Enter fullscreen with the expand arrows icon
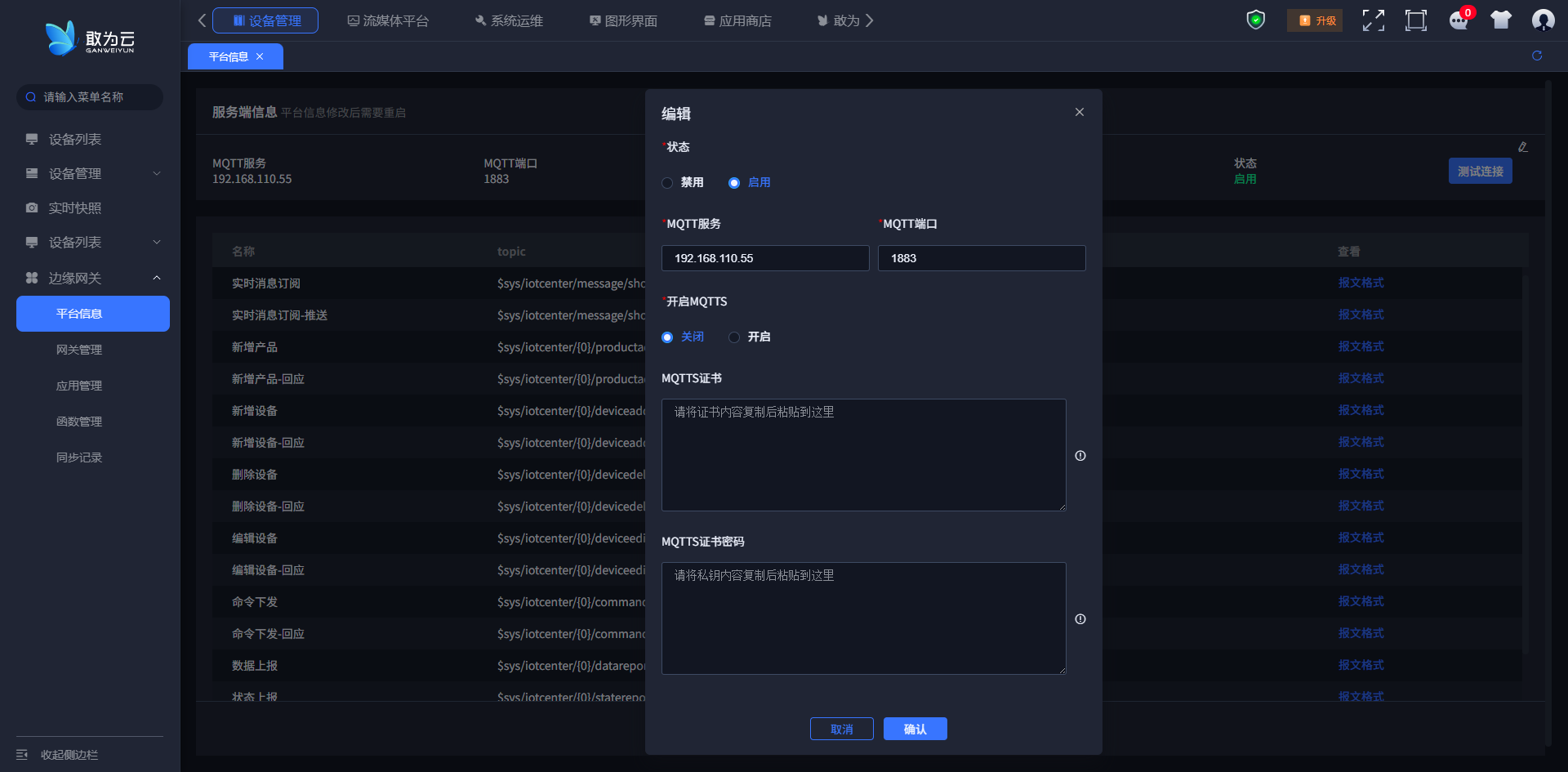This screenshot has height=772, width=1568. [1373, 20]
